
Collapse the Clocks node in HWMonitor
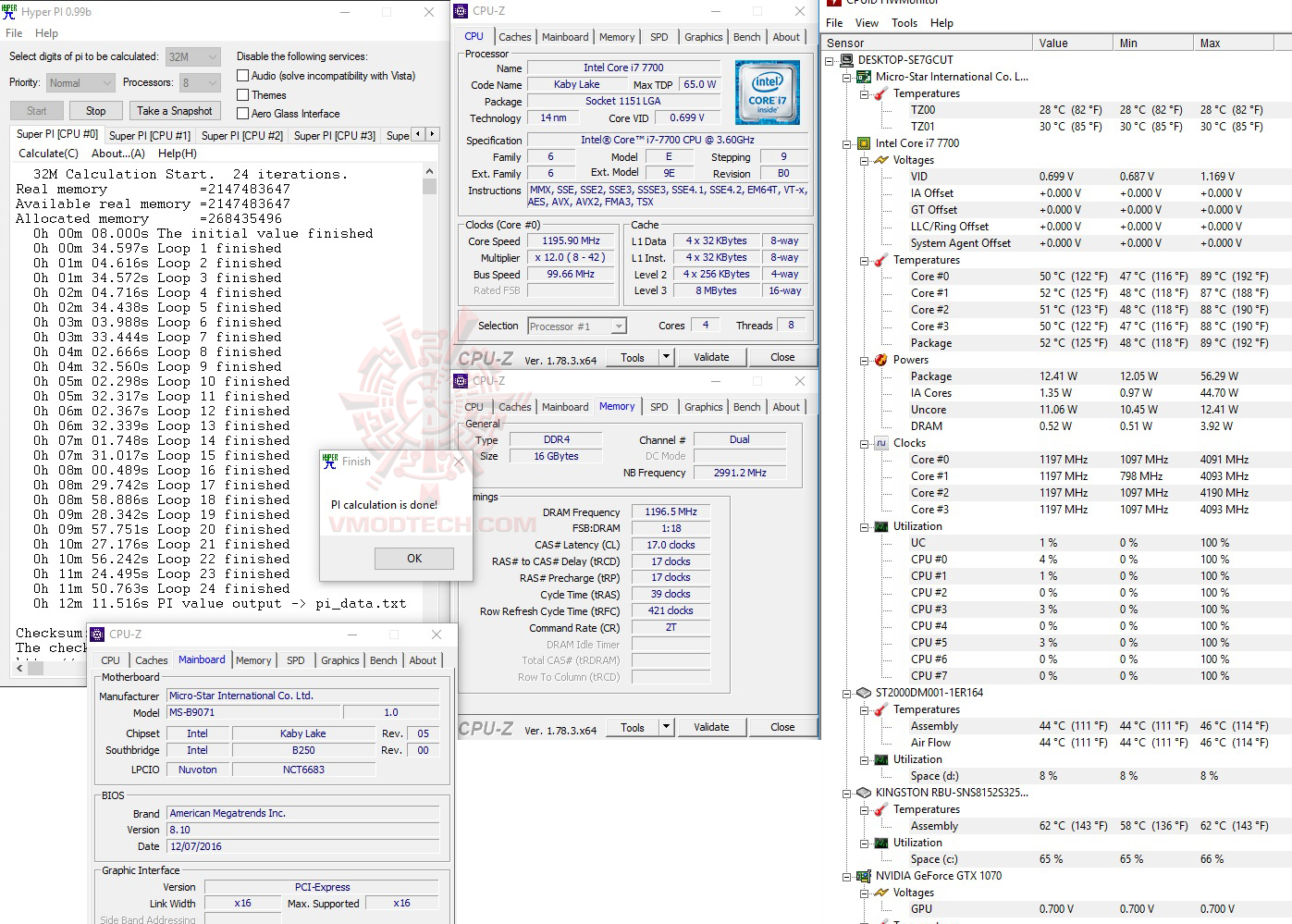(x=864, y=443)
